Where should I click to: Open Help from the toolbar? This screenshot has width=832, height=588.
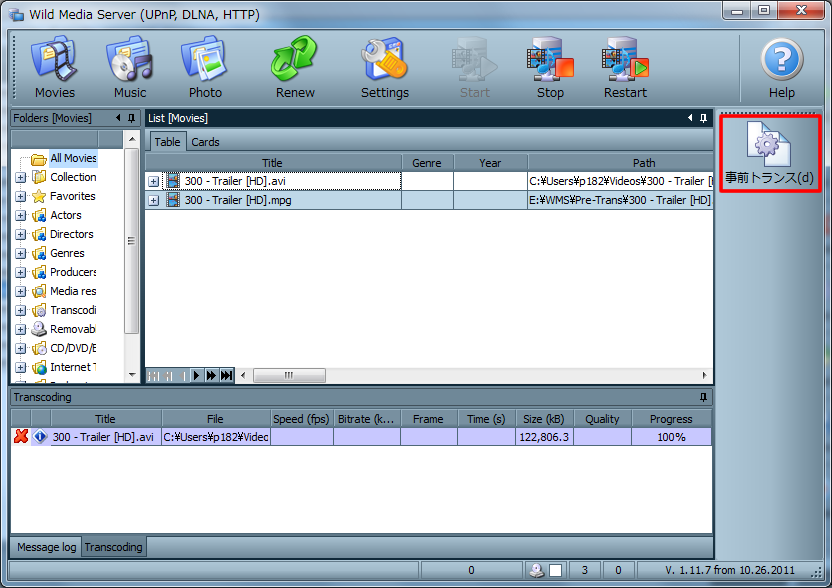782,67
